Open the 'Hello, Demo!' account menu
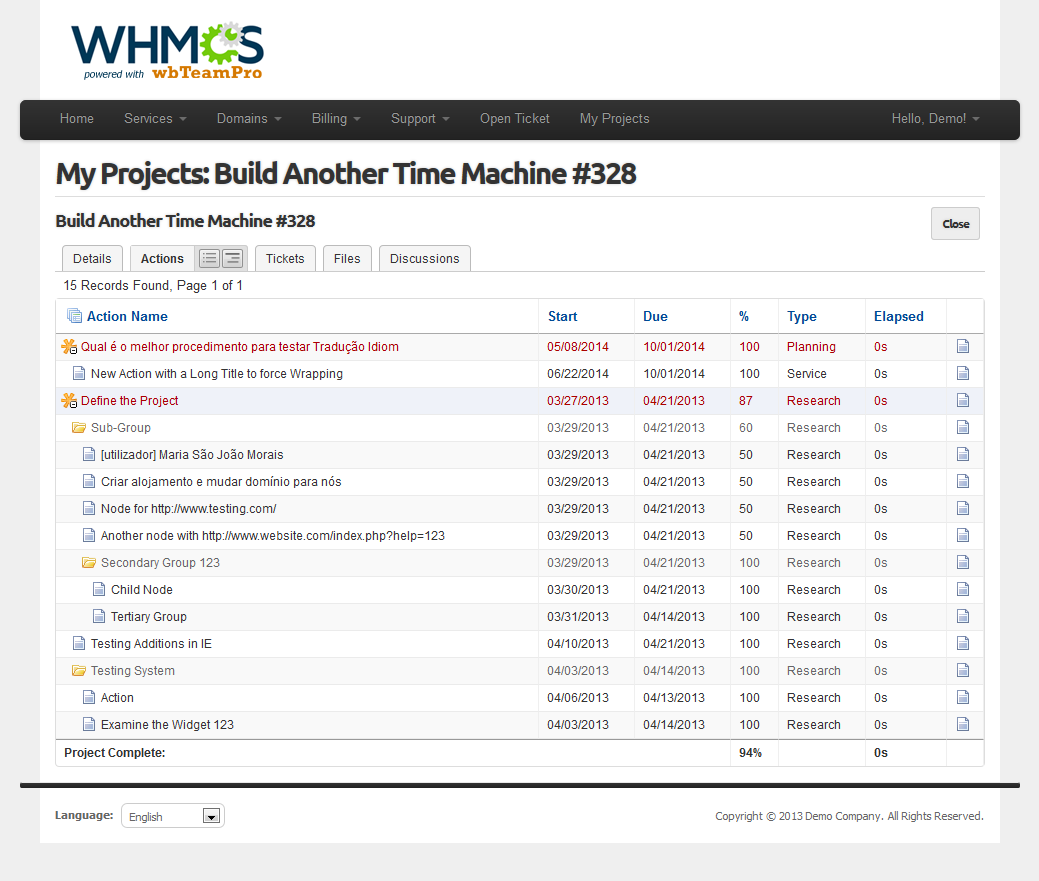 click(935, 119)
